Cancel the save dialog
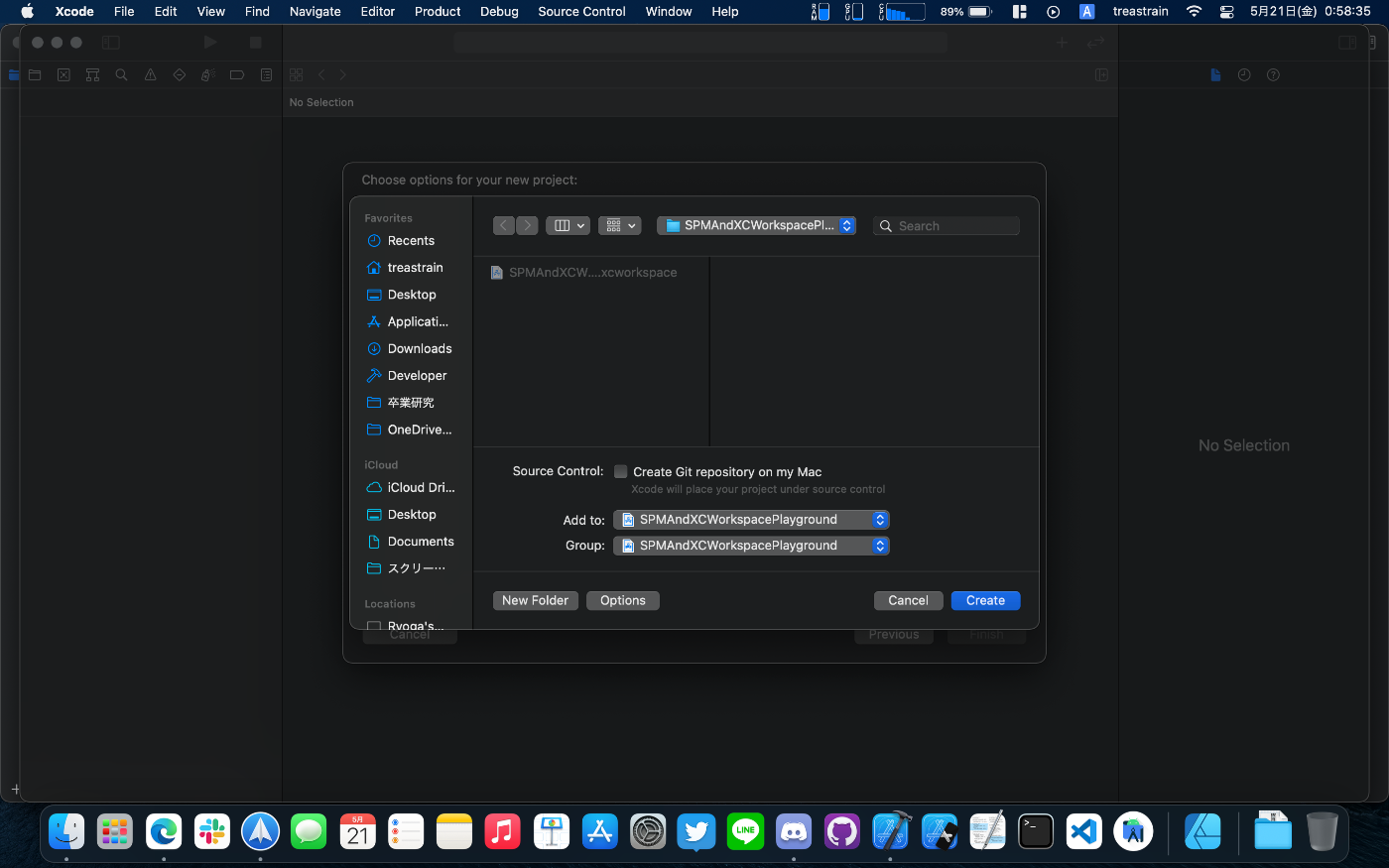 908,601
